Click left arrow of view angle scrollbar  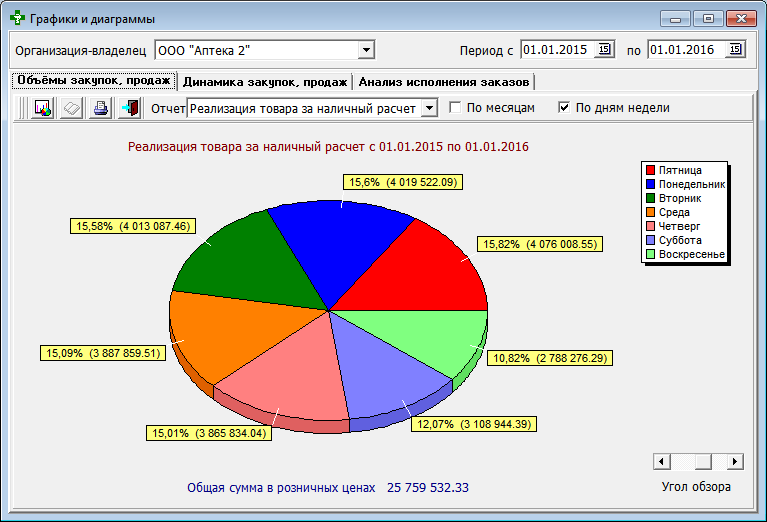[x=660, y=461]
